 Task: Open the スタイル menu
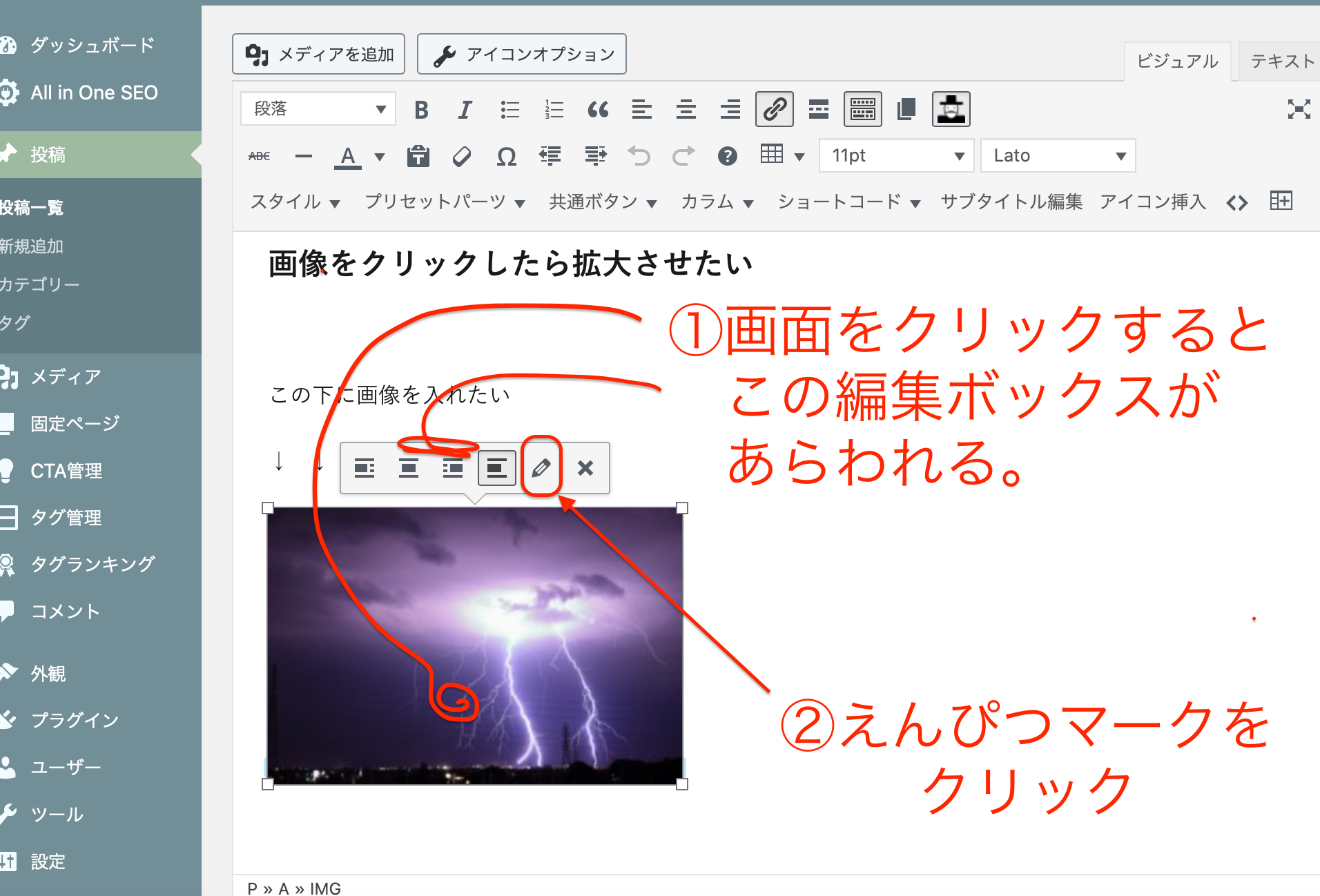click(295, 202)
